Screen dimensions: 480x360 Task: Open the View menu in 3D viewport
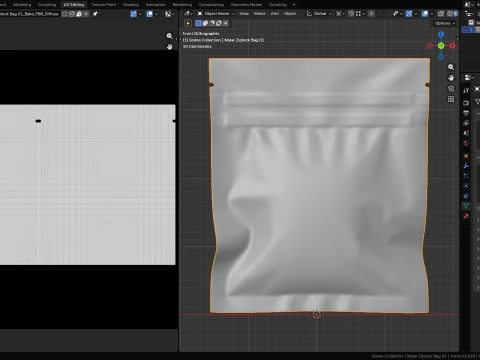tap(244, 14)
